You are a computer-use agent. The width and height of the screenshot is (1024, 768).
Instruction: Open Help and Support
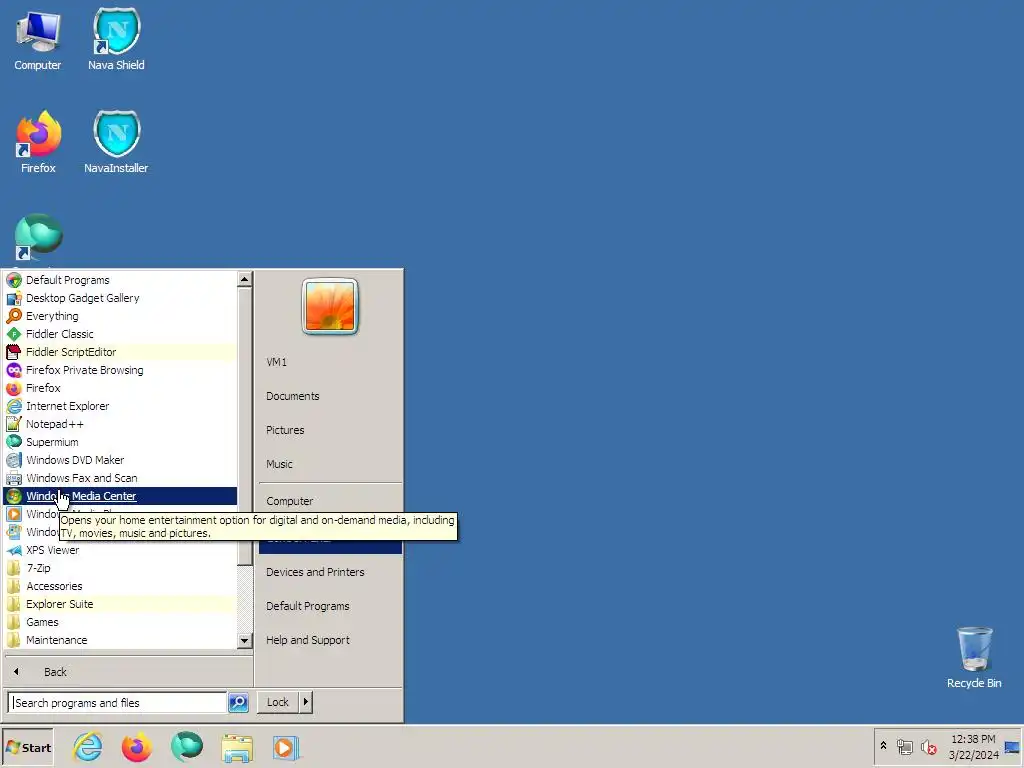coord(330,640)
